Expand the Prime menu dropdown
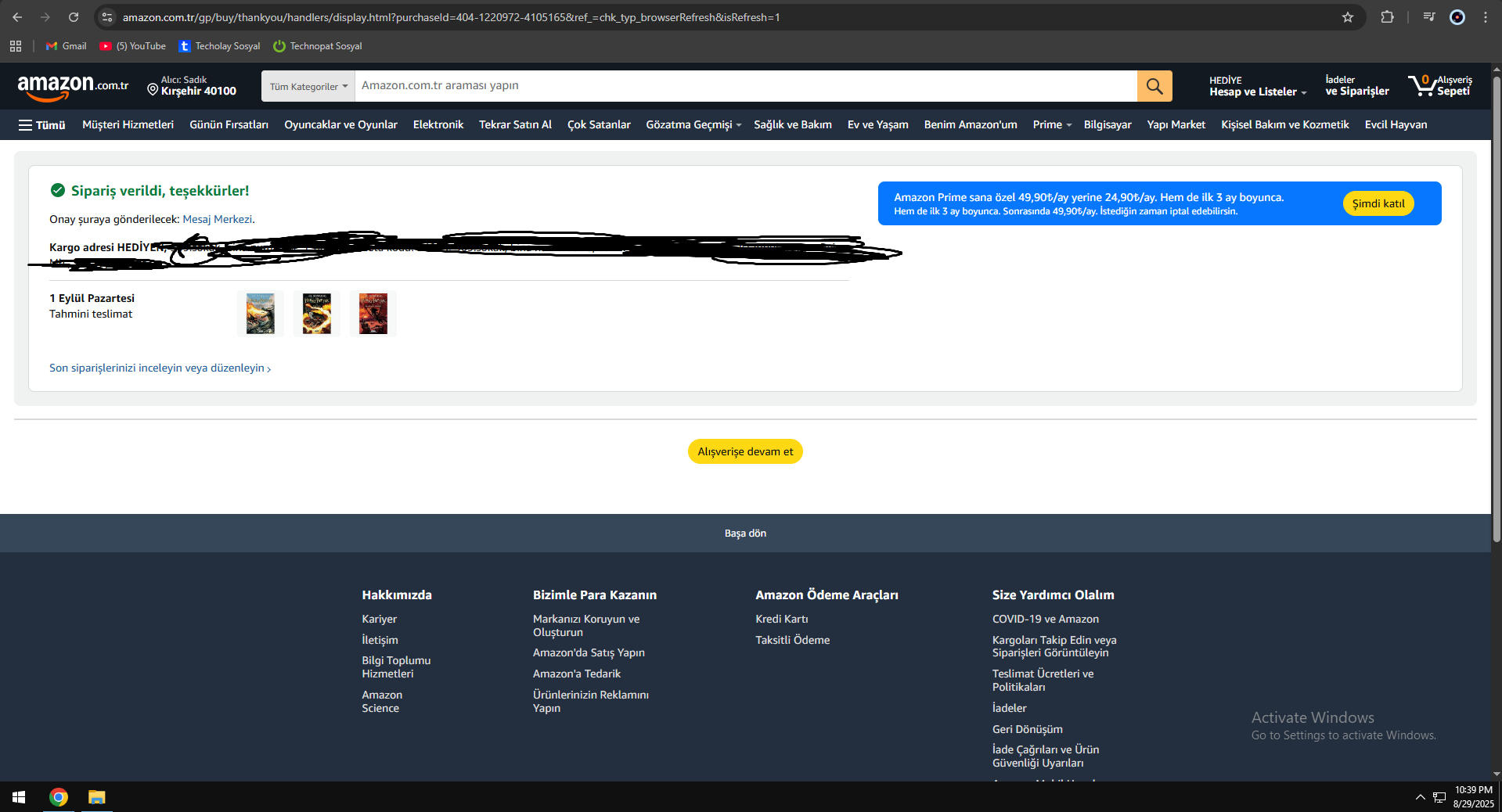The image size is (1502, 812). coord(1052,125)
